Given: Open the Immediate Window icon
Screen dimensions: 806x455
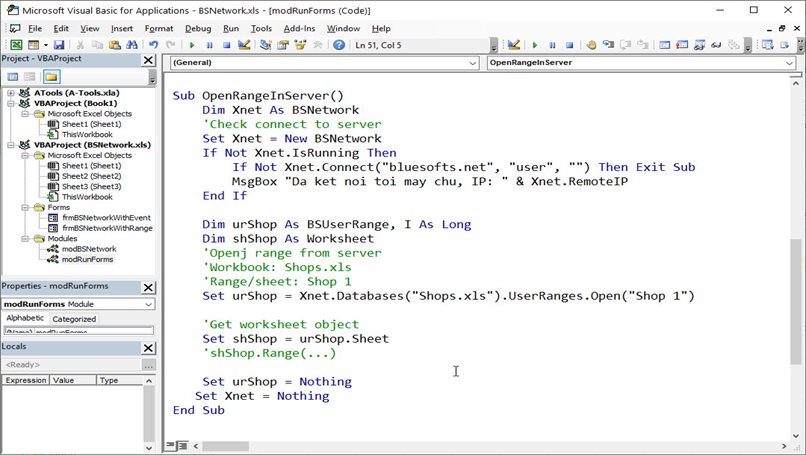Looking at the screenshot, I should click(682, 45).
